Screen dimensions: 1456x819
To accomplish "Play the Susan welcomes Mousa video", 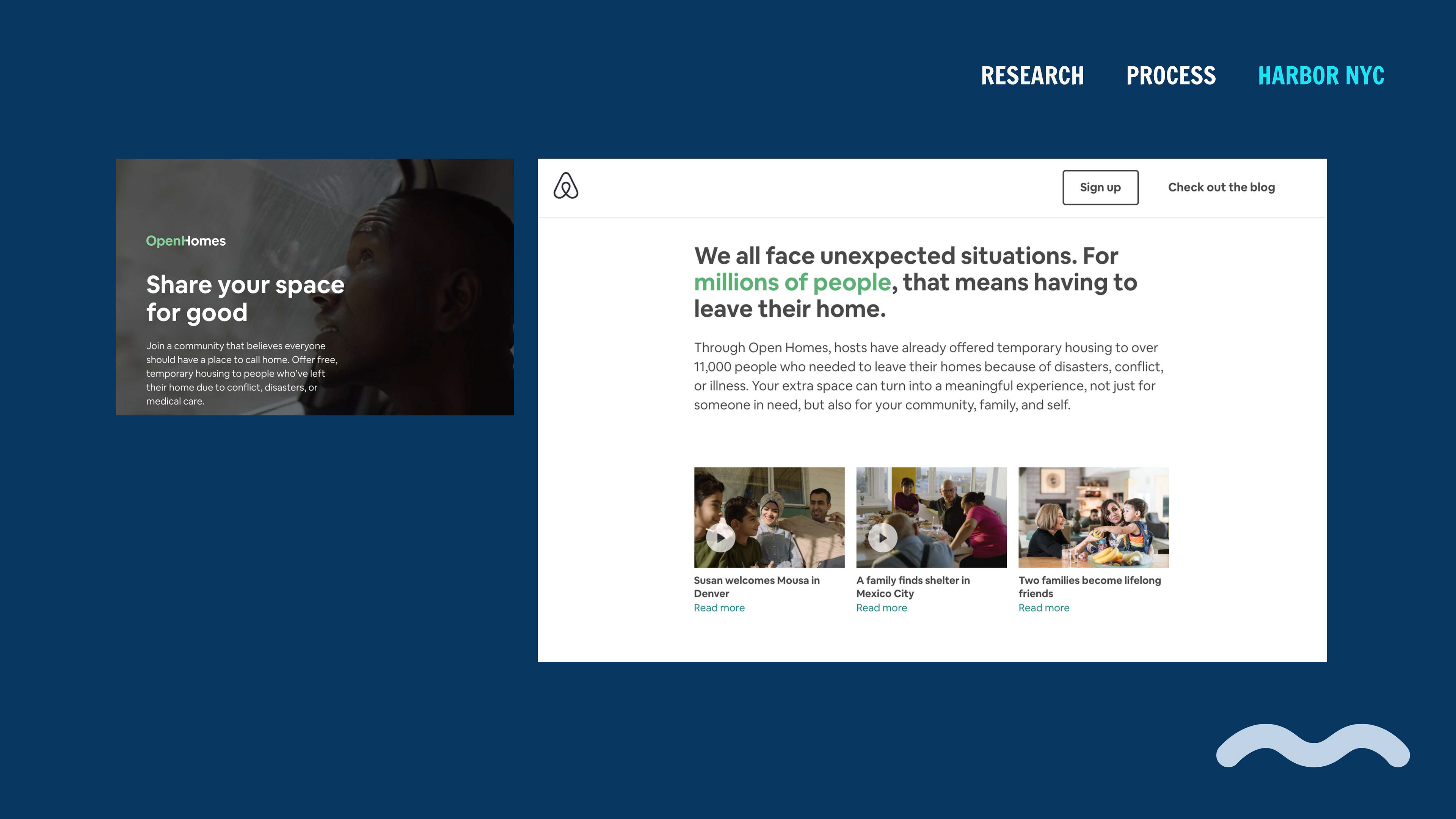I will (x=720, y=538).
